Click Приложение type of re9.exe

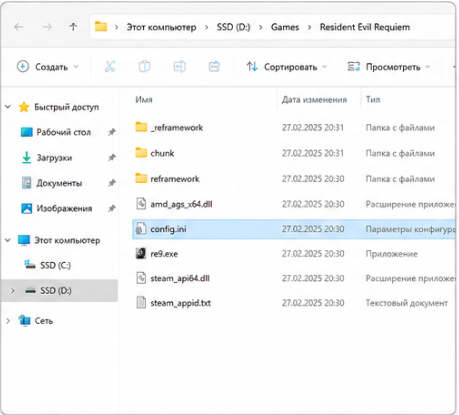click(392, 254)
